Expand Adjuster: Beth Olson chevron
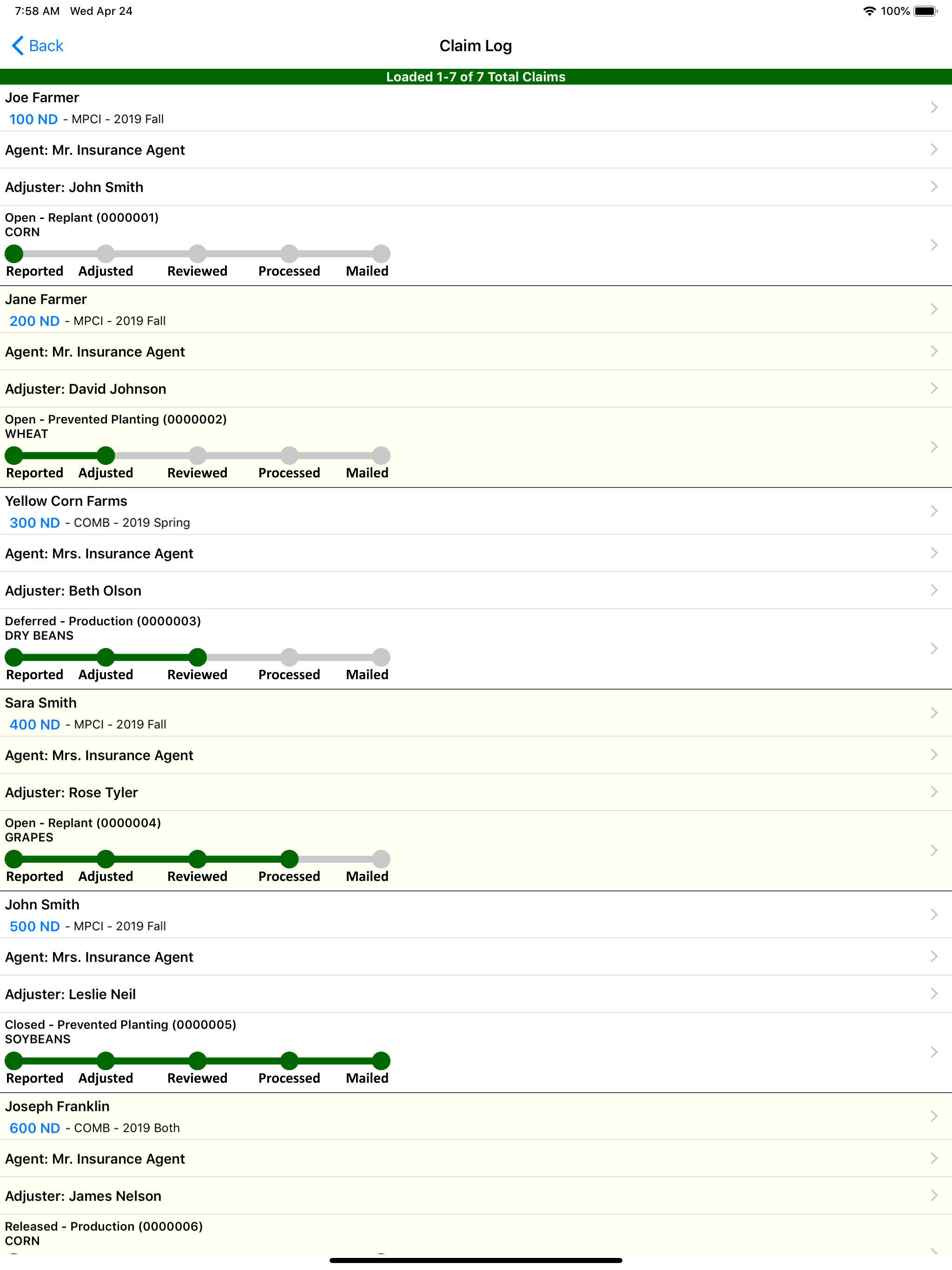This screenshot has width=952, height=1270. 933,590
